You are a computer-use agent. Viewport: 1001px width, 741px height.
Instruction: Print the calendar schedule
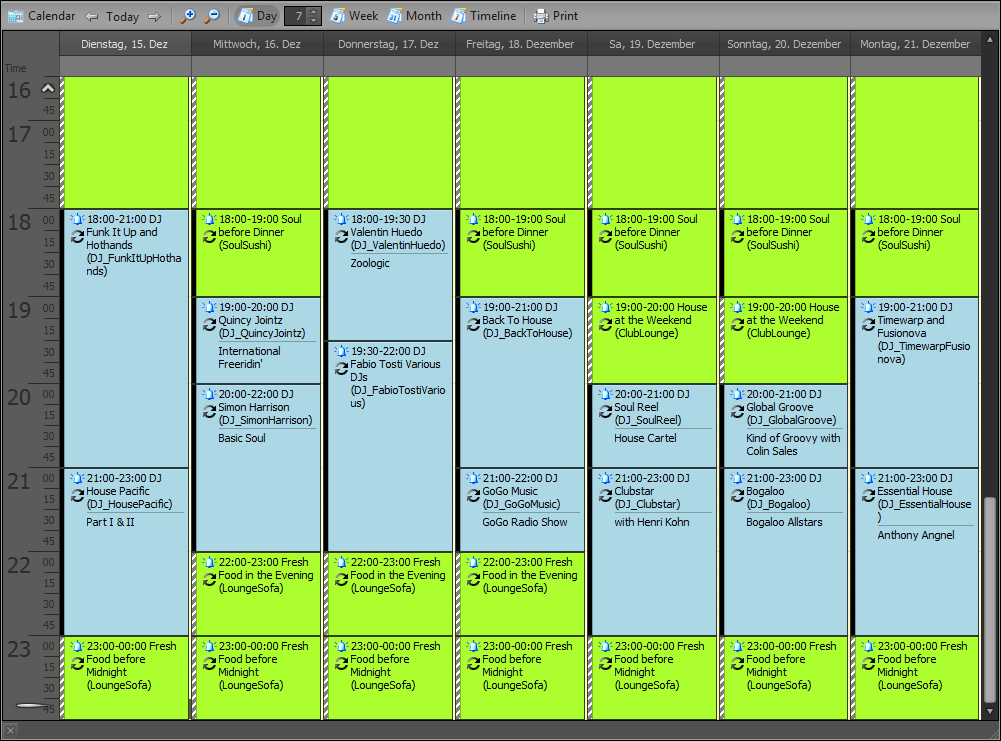click(556, 16)
